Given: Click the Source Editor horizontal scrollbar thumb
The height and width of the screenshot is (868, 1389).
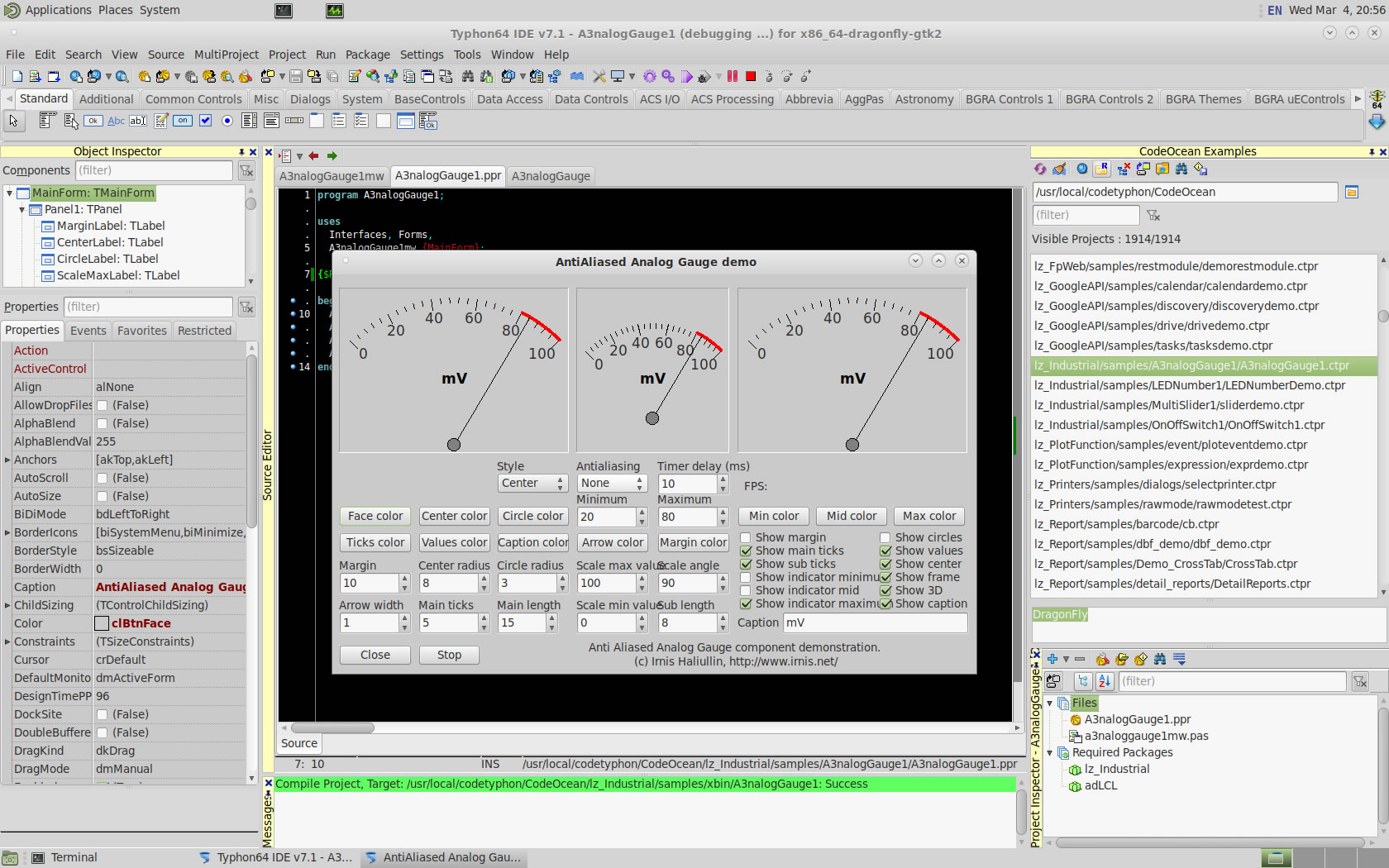Looking at the screenshot, I should point(332,728).
